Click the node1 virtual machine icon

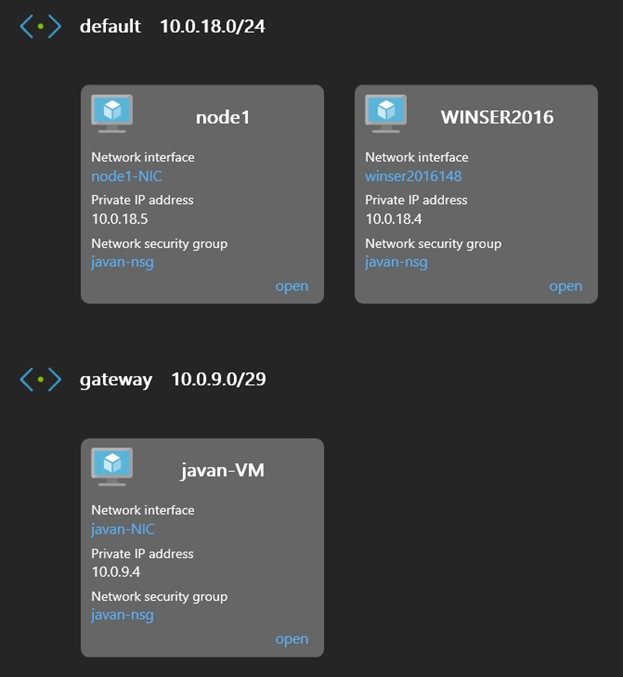(112, 113)
